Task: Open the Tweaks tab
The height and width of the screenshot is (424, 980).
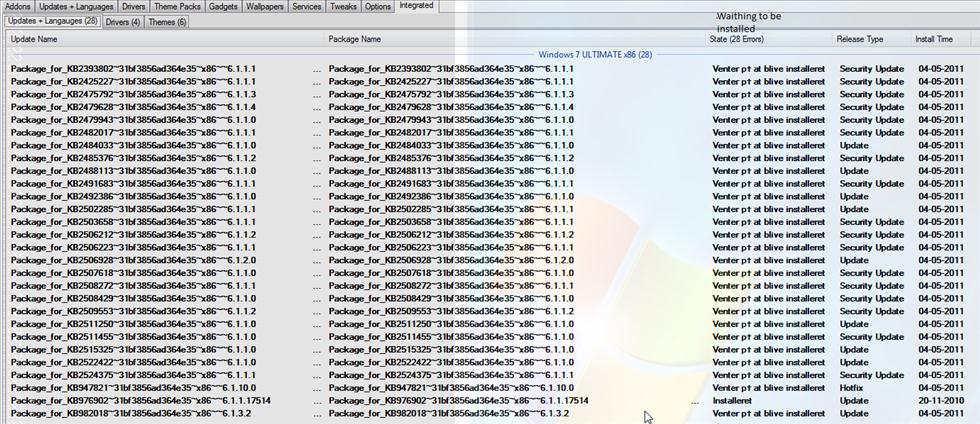Action: (343, 7)
